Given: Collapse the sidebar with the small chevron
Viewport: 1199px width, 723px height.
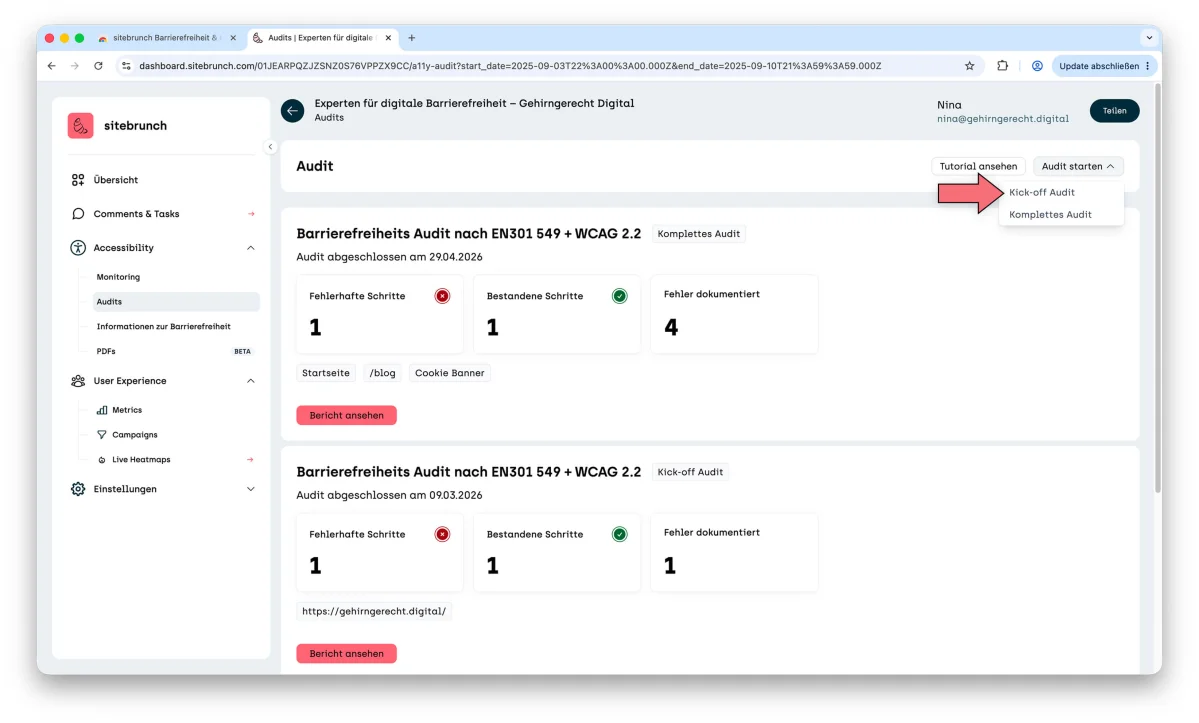Looking at the screenshot, I should (x=270, y=147).
